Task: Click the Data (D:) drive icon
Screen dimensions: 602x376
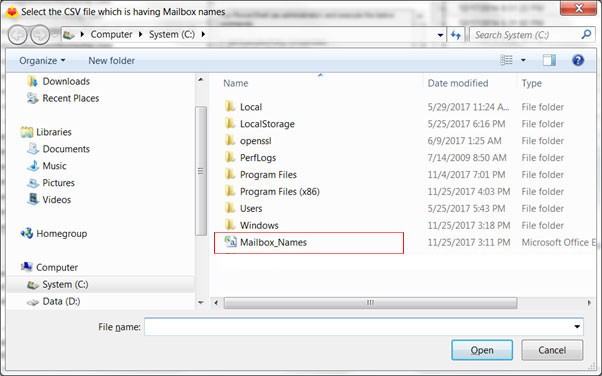Action: (x=33, y=302)
